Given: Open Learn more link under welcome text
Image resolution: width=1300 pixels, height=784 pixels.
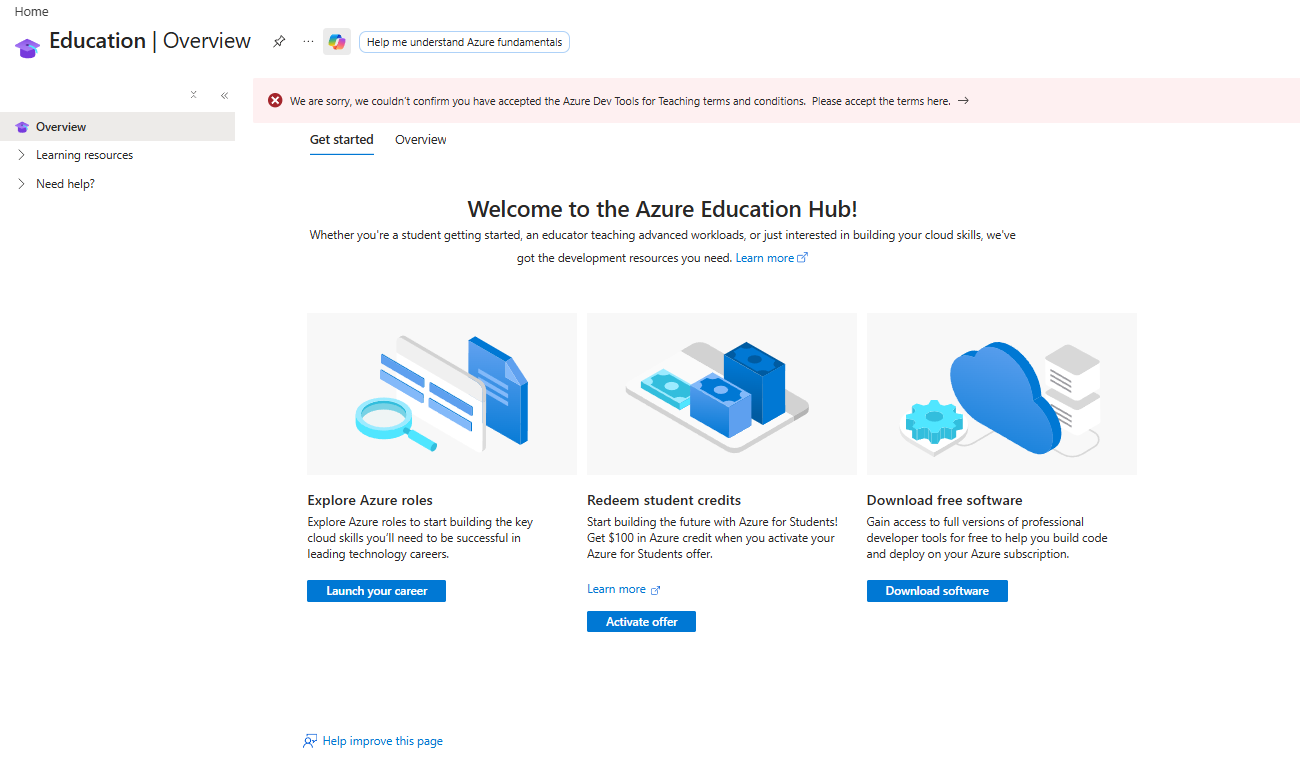Looking at the screenshot, I should 771,258.
